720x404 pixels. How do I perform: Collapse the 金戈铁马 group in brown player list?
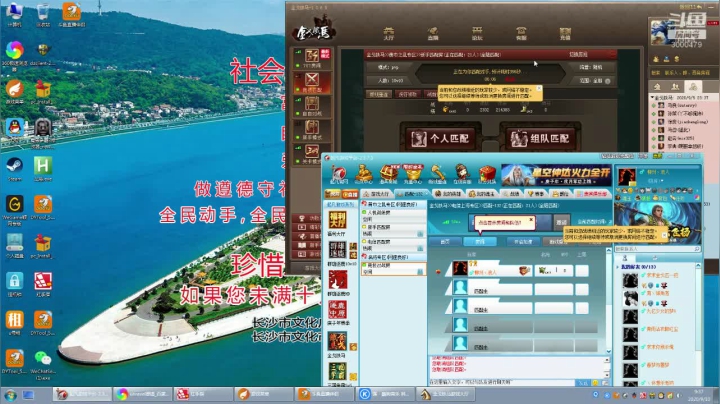coord(652,97)
